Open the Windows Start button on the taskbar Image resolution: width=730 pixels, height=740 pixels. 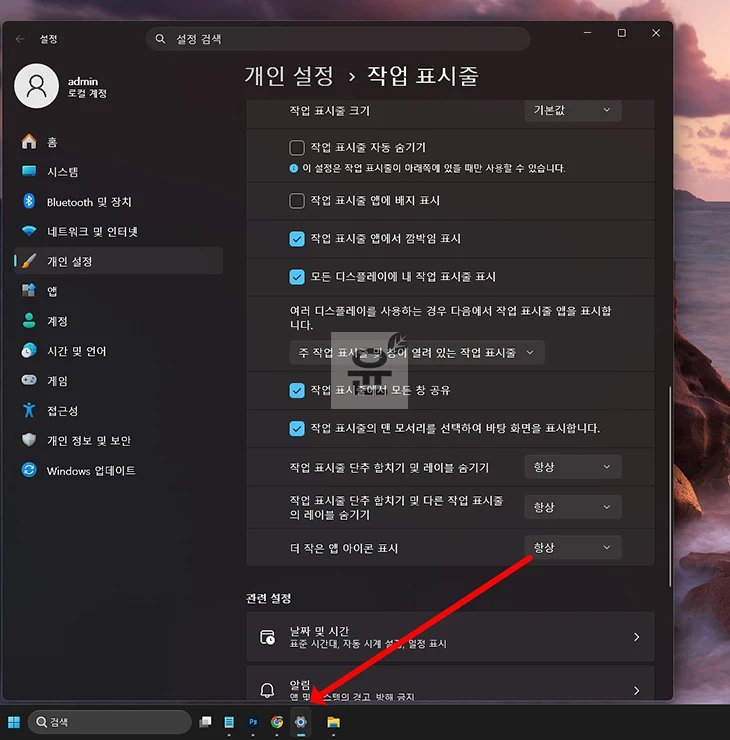pos(14,722)
